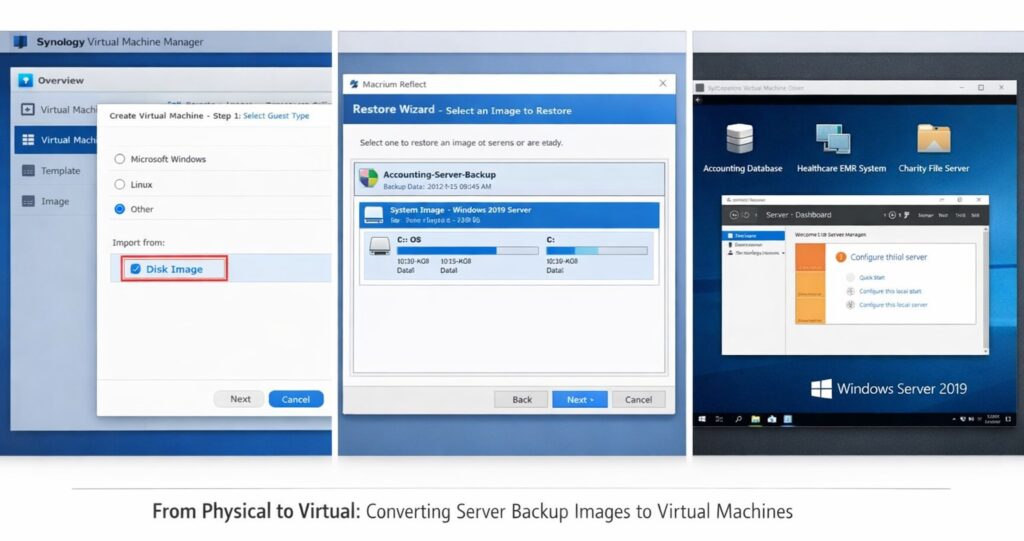Open File Explorer from the VM taskbar
Viewport: 1024px width, 541px height.
tap(755, 419)
